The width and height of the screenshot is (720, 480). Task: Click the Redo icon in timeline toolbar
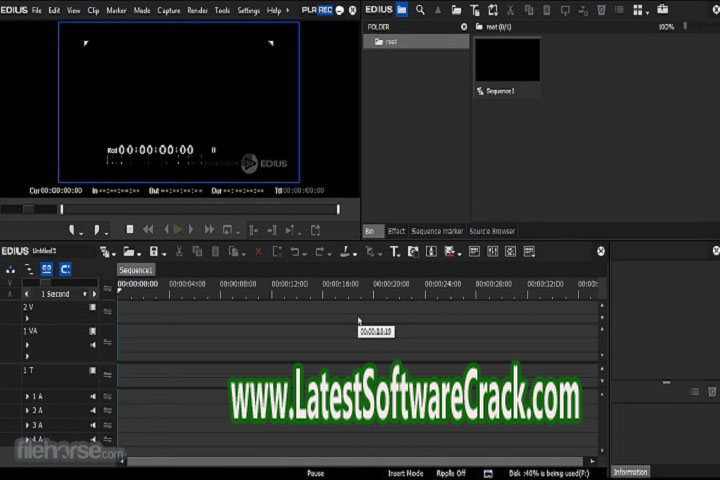pyautogui.click(x=322, y=251)
